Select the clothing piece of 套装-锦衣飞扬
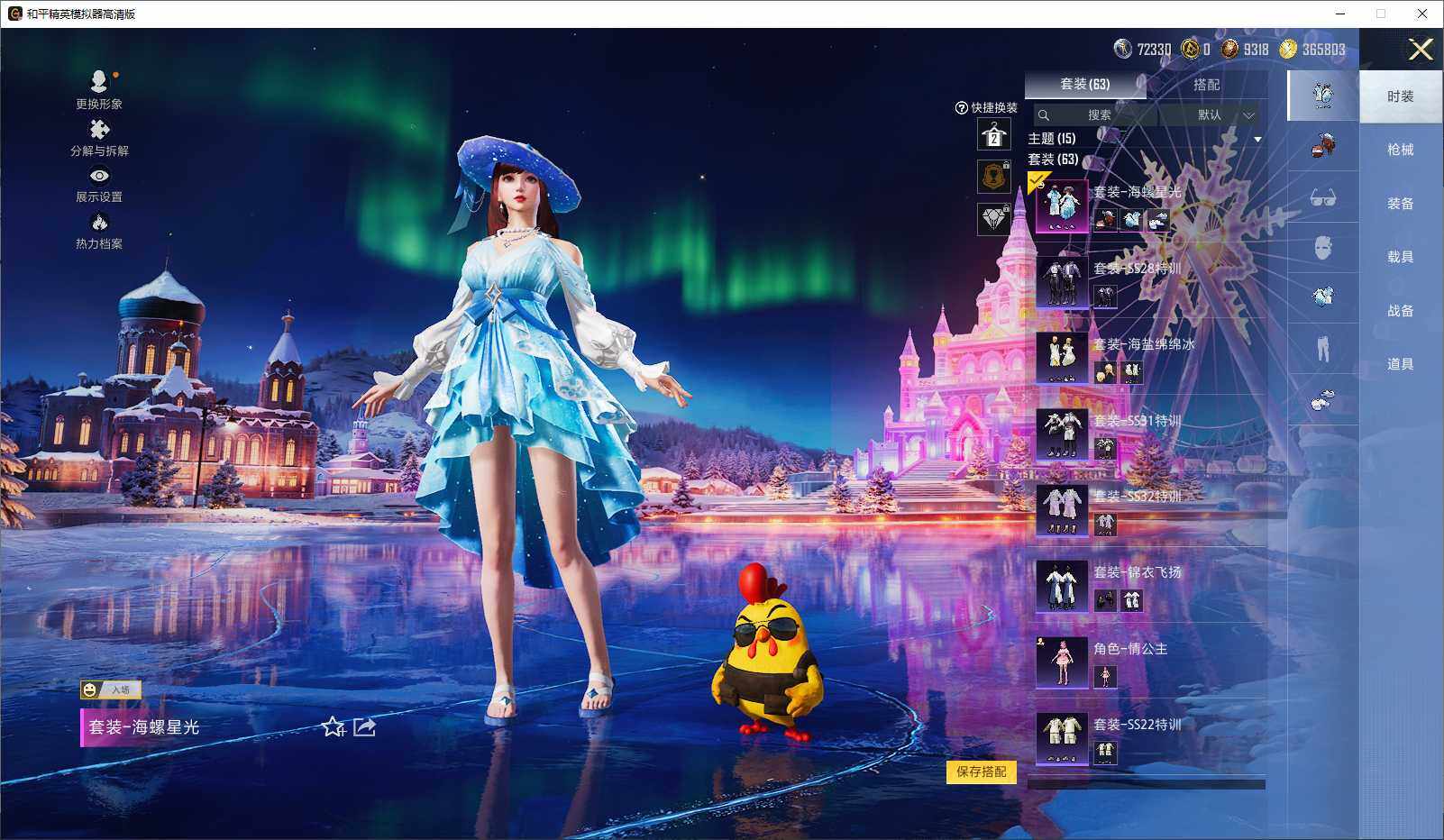The image size is (1444, 840). [x=1131, y=599]
